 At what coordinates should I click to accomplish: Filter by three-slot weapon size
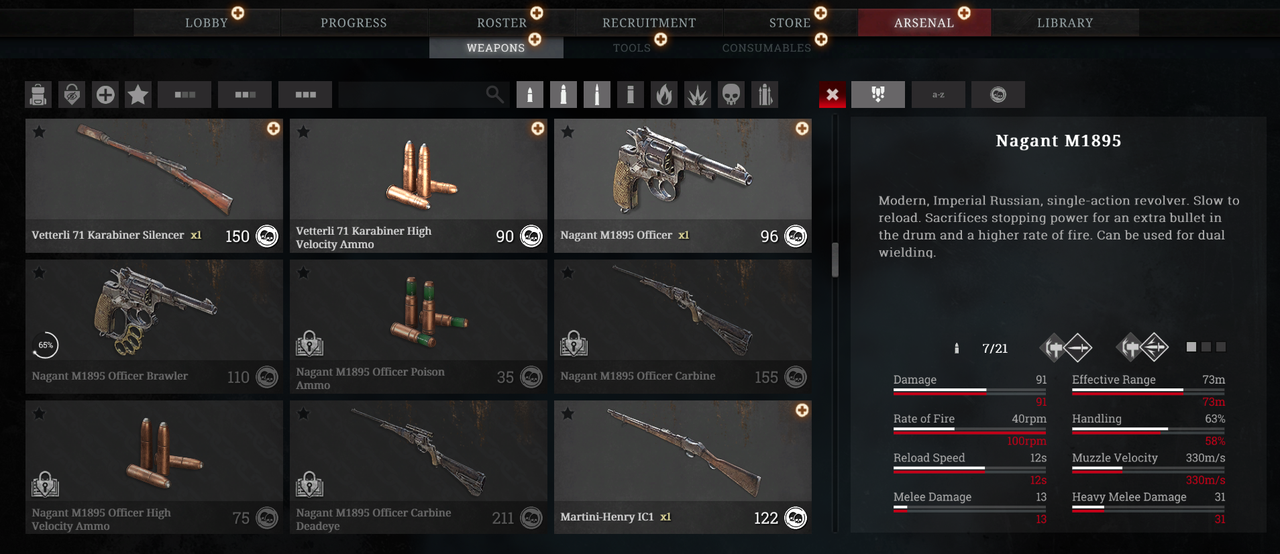pos(305,95)
